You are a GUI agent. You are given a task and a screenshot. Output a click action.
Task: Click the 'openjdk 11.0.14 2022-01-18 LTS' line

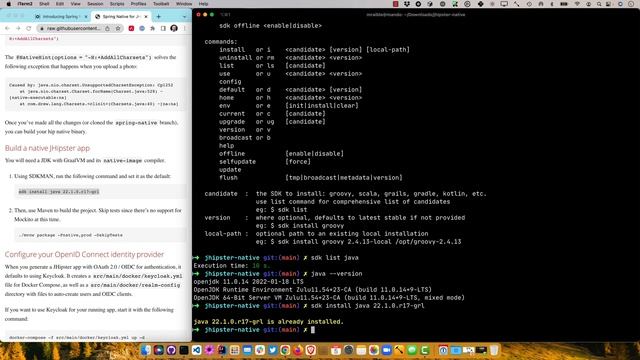pyautogui.click(x=249, y=282)
